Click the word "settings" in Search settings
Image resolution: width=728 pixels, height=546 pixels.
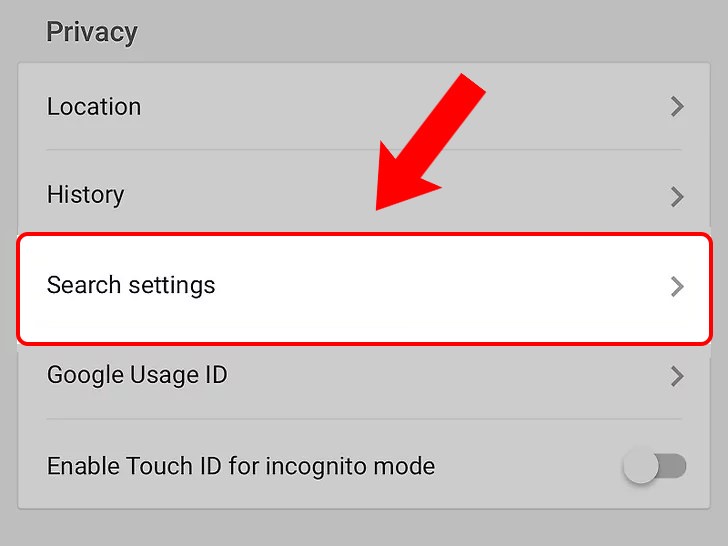point(173,285)
